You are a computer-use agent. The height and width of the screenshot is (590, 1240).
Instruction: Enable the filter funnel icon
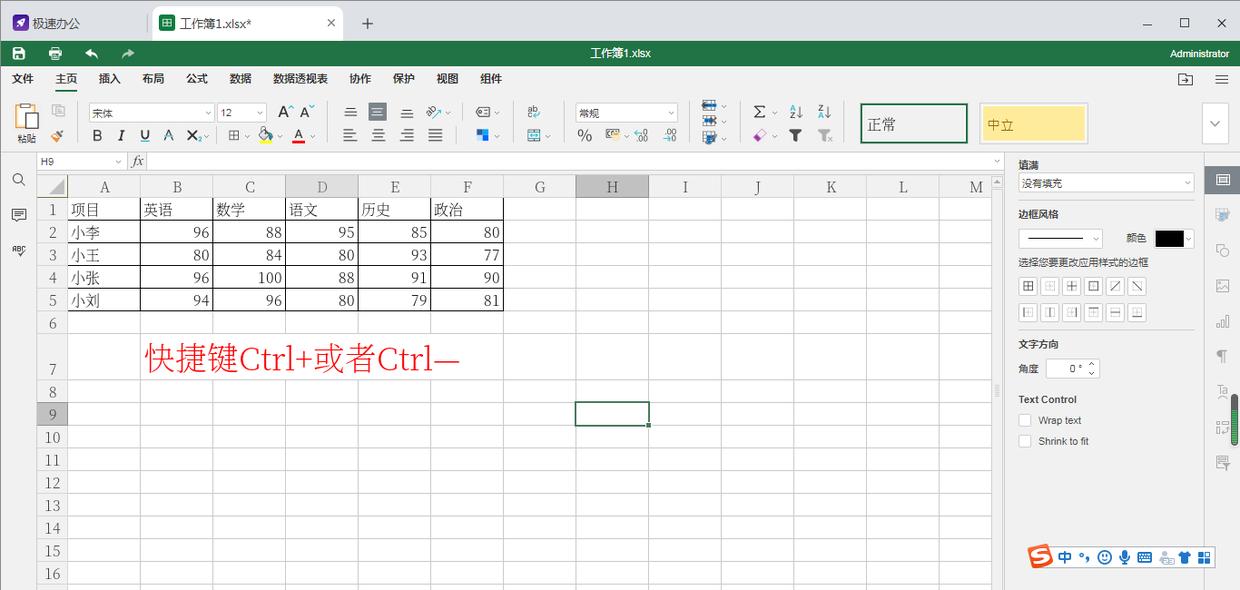tap(794, 135)
